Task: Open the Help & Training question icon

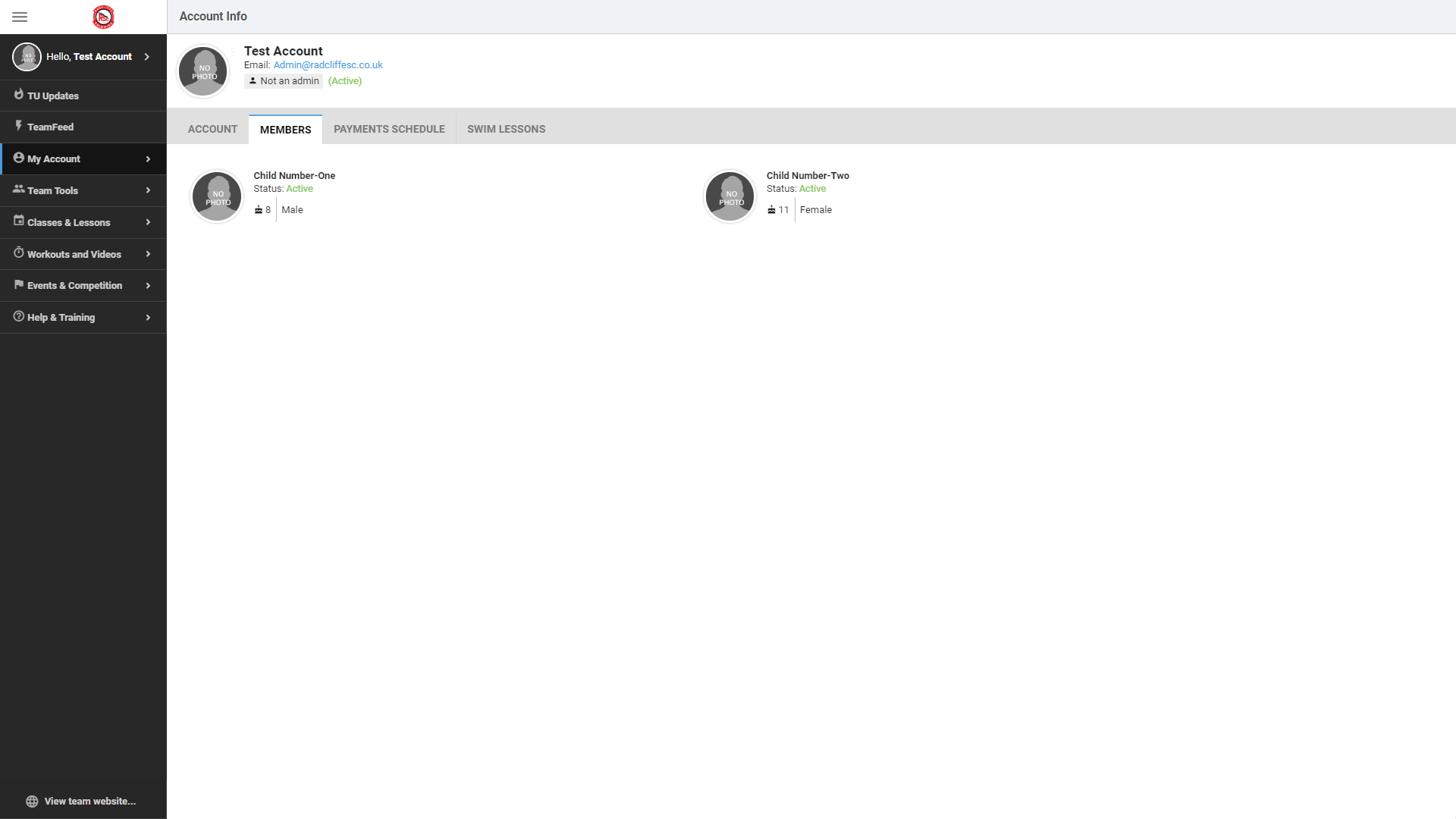Action: tap(17, 317)
